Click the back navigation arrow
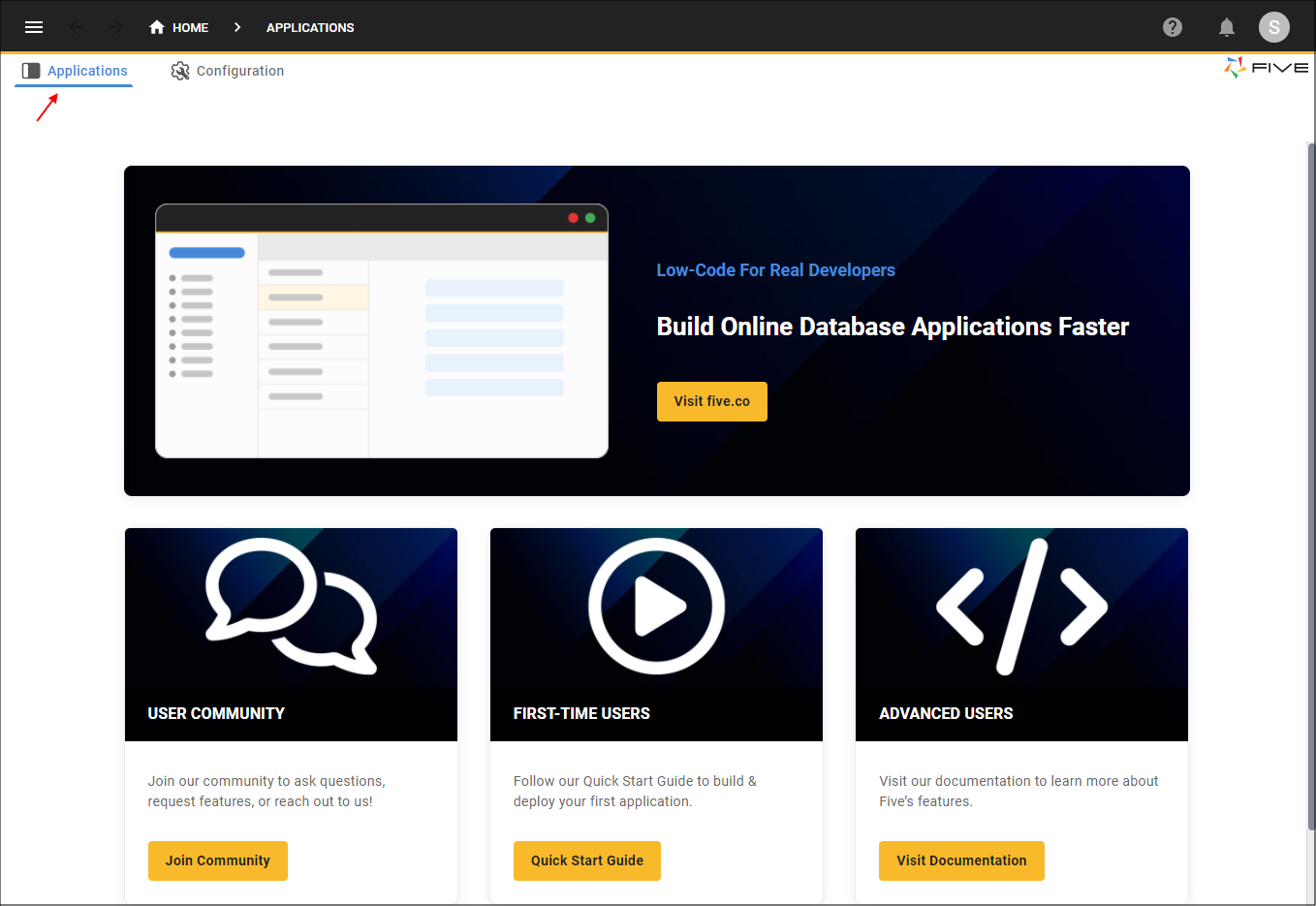Viewport: 1316px width, 906px height. pos(78,27)
